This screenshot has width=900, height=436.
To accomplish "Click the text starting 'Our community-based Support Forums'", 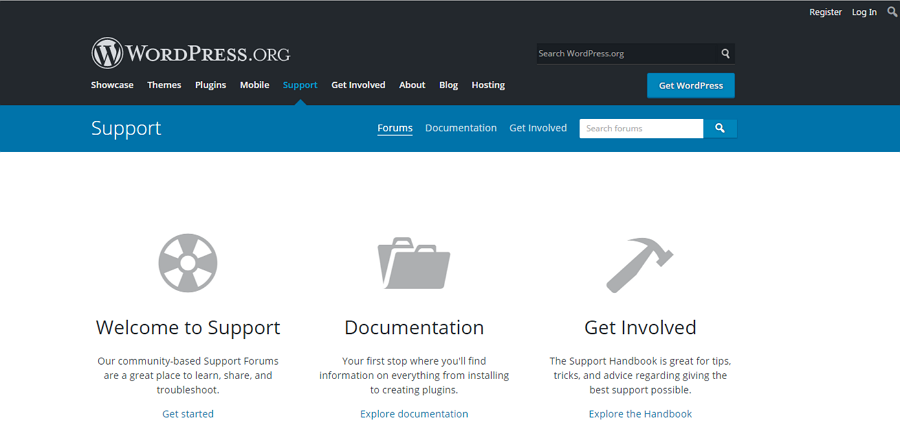I will 188,376.
